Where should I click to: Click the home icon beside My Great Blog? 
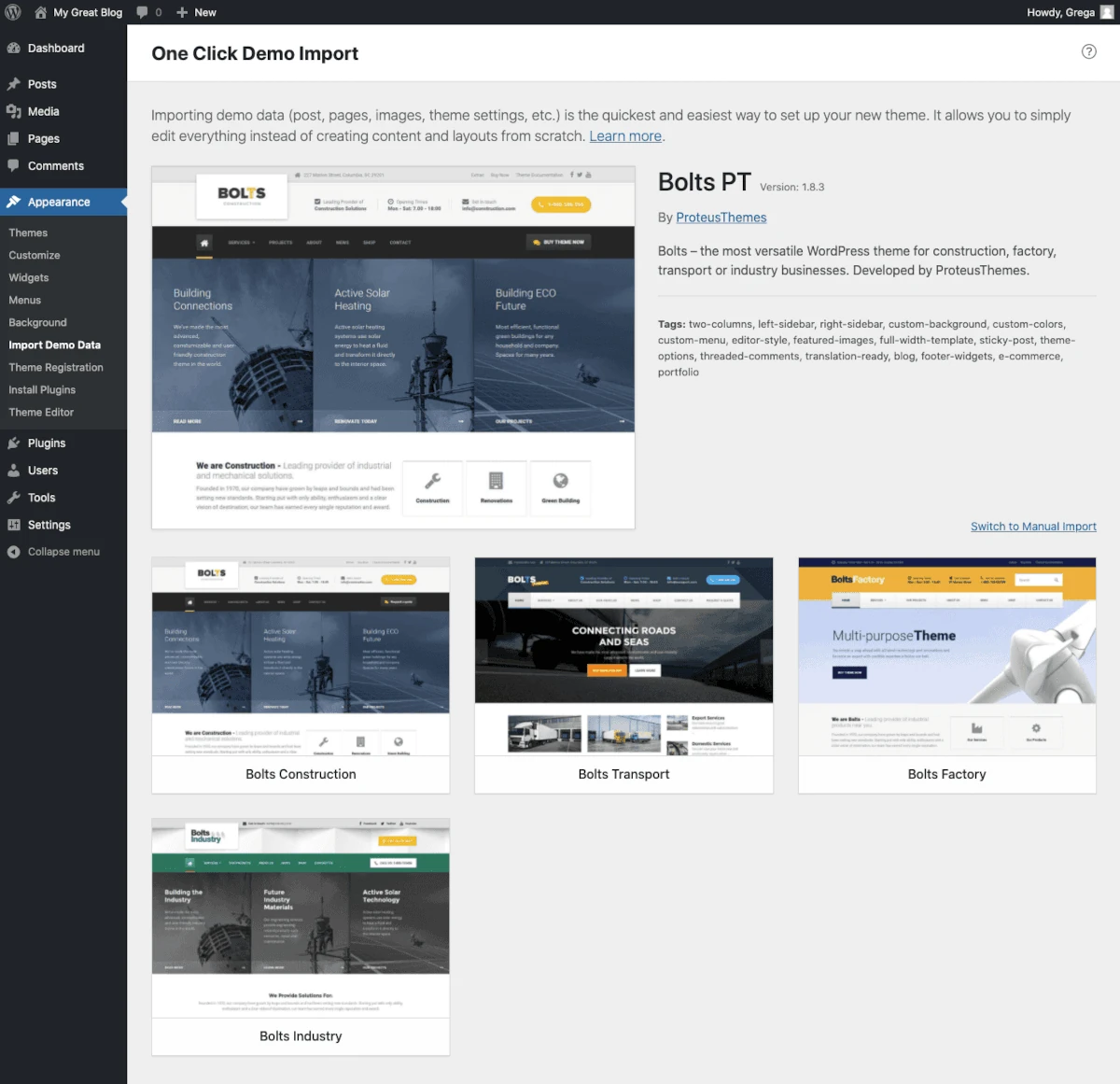coord(40,12)
